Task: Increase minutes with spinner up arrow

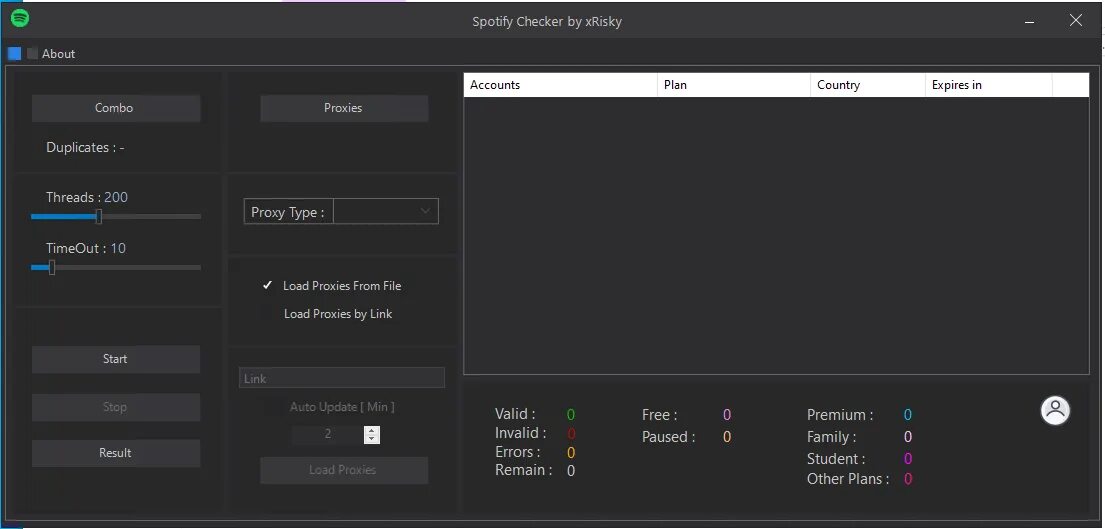Action: point(372,430)
